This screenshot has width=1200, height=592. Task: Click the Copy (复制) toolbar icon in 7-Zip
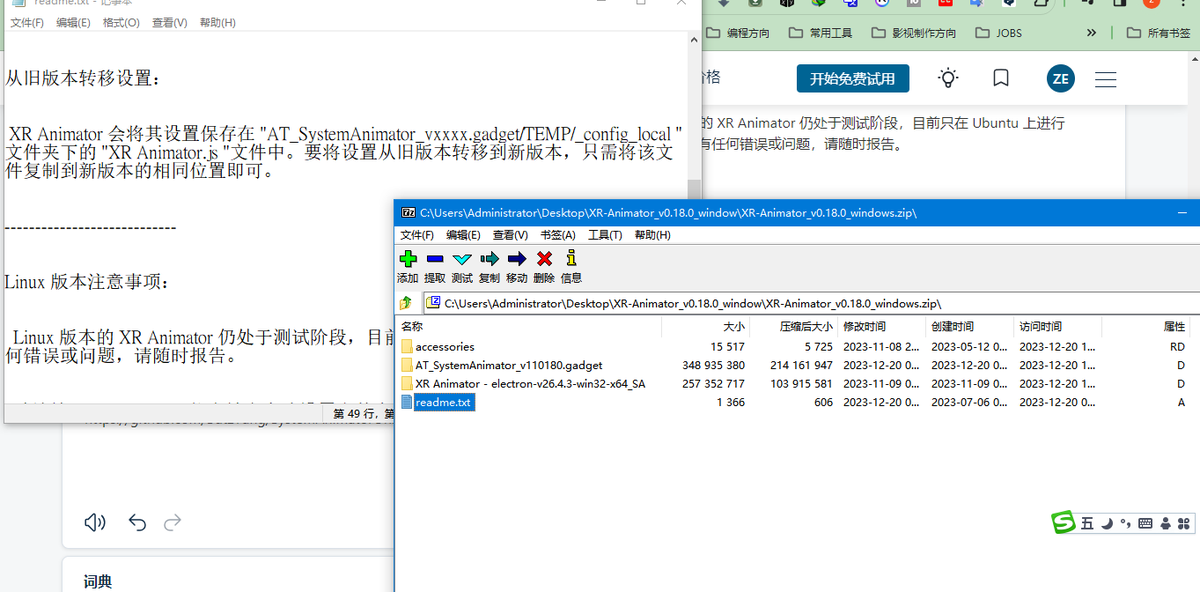pos(489,259)
